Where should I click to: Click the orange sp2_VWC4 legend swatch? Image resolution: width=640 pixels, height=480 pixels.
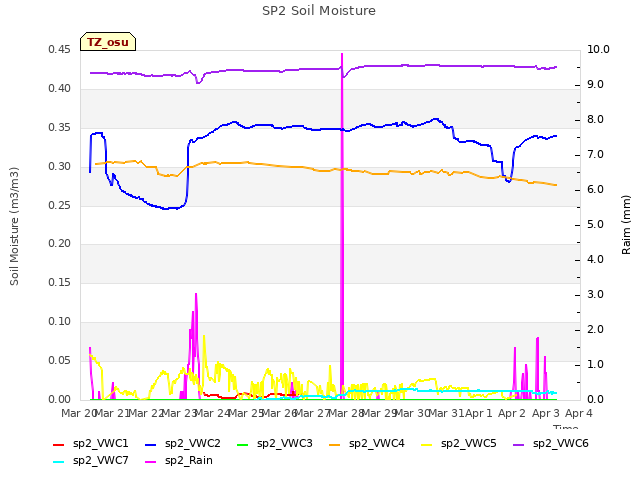coord(335,444)
